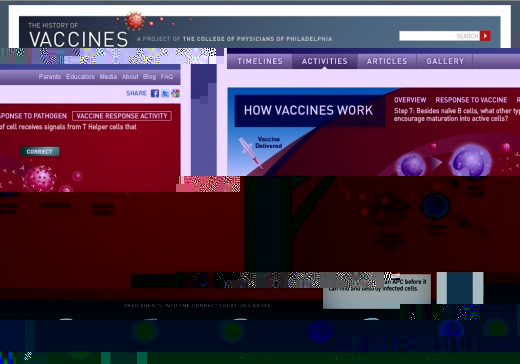Click the large purple cell illustration
This screenshot has height=364, width=520.
470,161
